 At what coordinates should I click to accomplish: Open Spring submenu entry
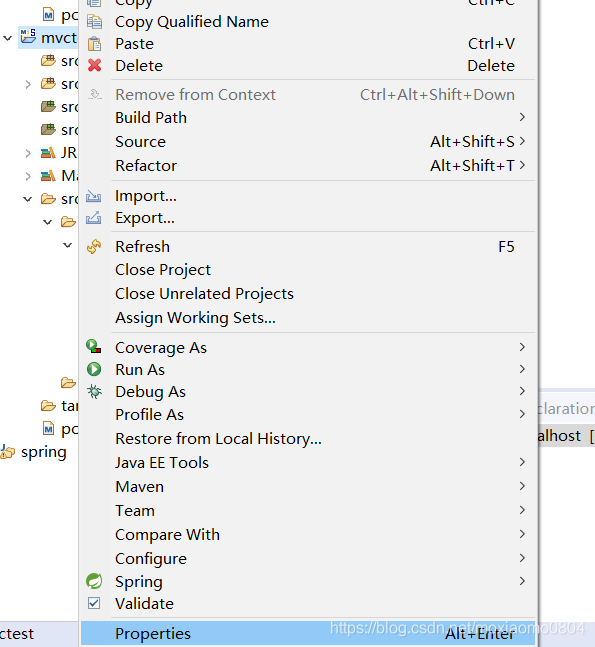pyautogui.click(x=308, y=581)
